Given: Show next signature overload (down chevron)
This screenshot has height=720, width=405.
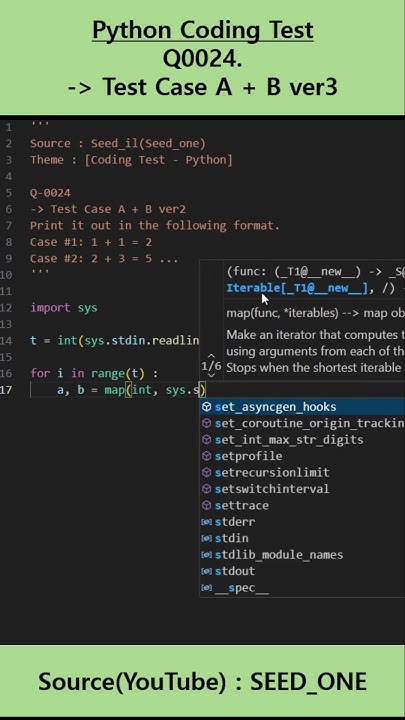Looking at the screenshot, I should (x=211, y=376).
